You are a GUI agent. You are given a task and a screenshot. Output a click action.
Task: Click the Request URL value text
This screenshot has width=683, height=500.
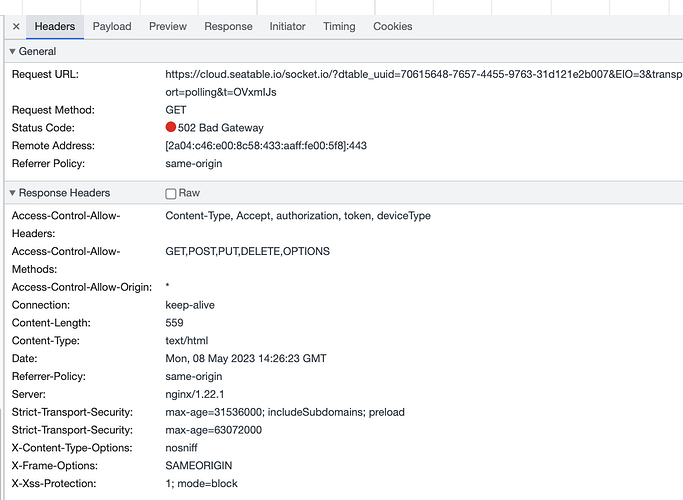423,83
